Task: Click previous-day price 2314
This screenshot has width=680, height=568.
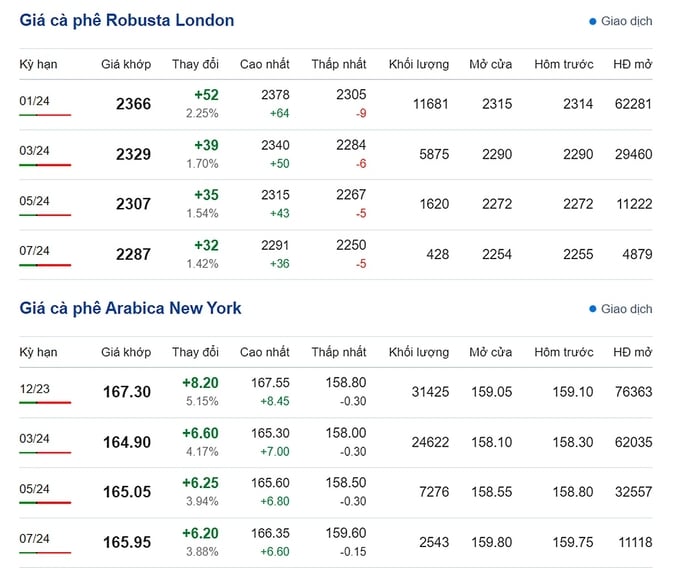Action: (x=578, y=104)
